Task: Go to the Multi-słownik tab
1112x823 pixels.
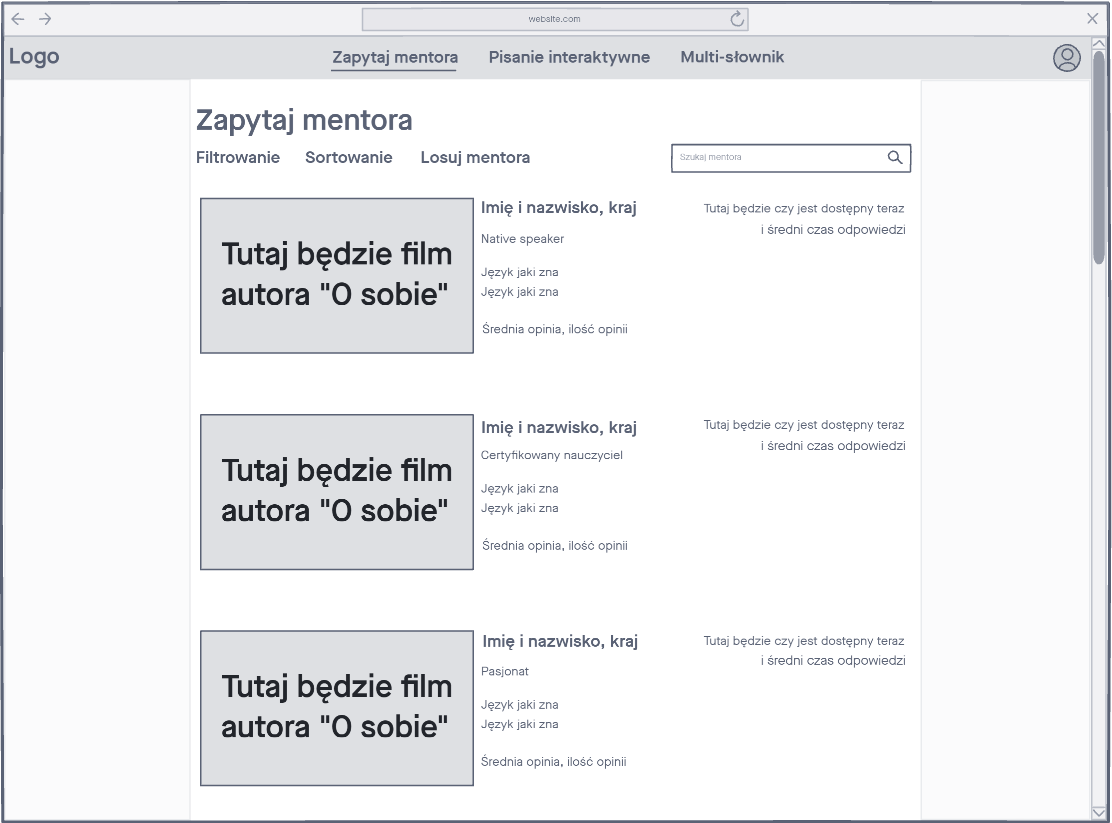Action: tap(732, 57)
